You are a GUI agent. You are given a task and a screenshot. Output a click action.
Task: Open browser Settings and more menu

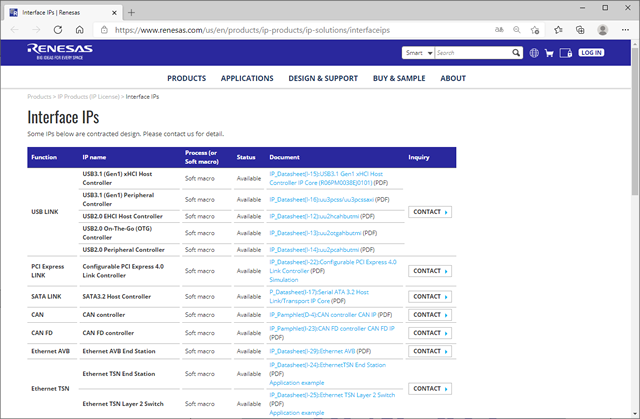[x=625, y=30]
